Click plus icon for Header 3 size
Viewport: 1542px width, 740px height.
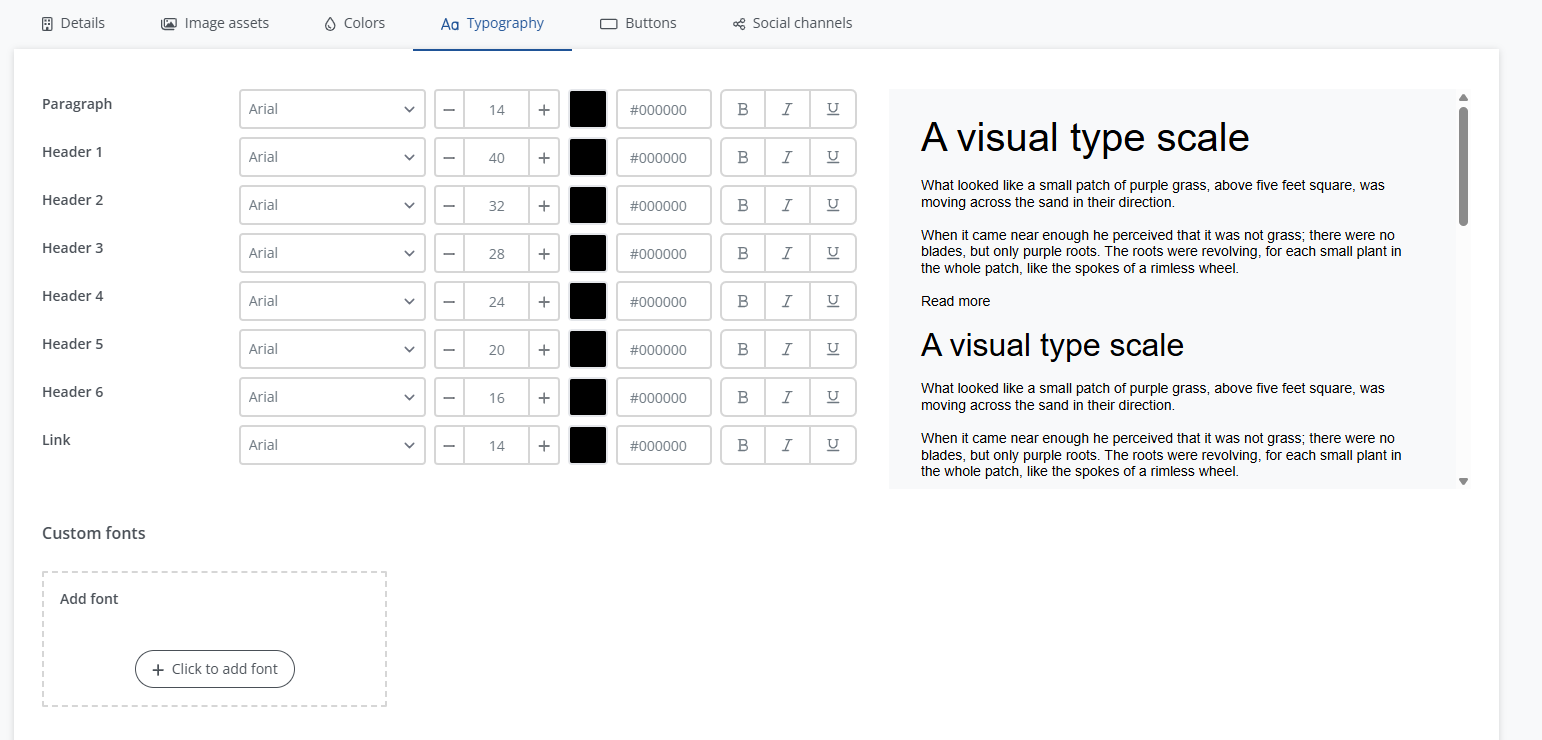coord(543,253)
